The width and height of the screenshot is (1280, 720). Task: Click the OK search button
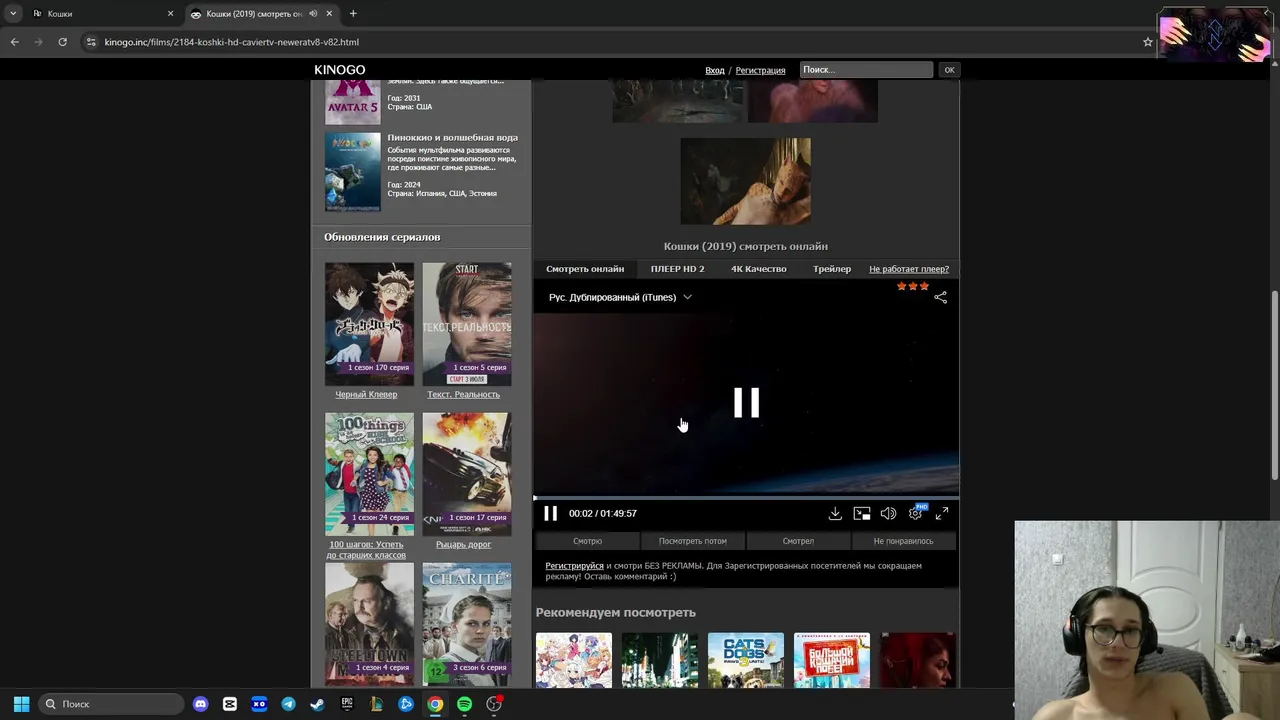tap(949, 70)
